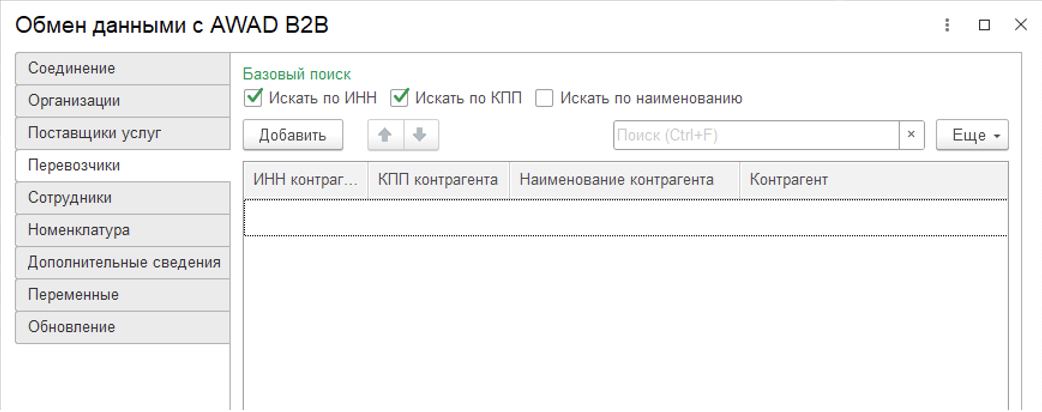Click the "Добавить" button

tap(293, 135)
